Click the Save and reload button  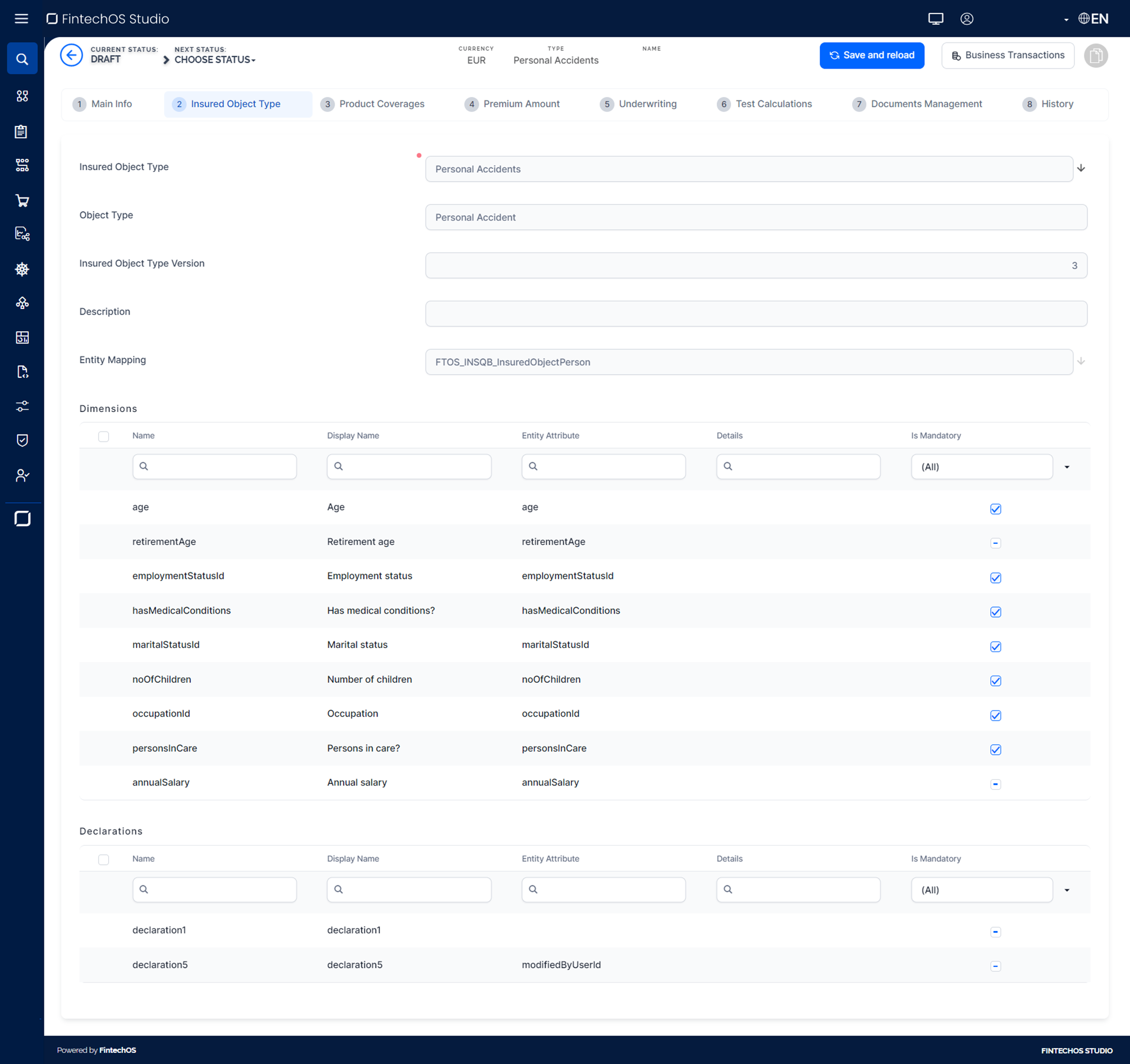(x=872, y=56)
